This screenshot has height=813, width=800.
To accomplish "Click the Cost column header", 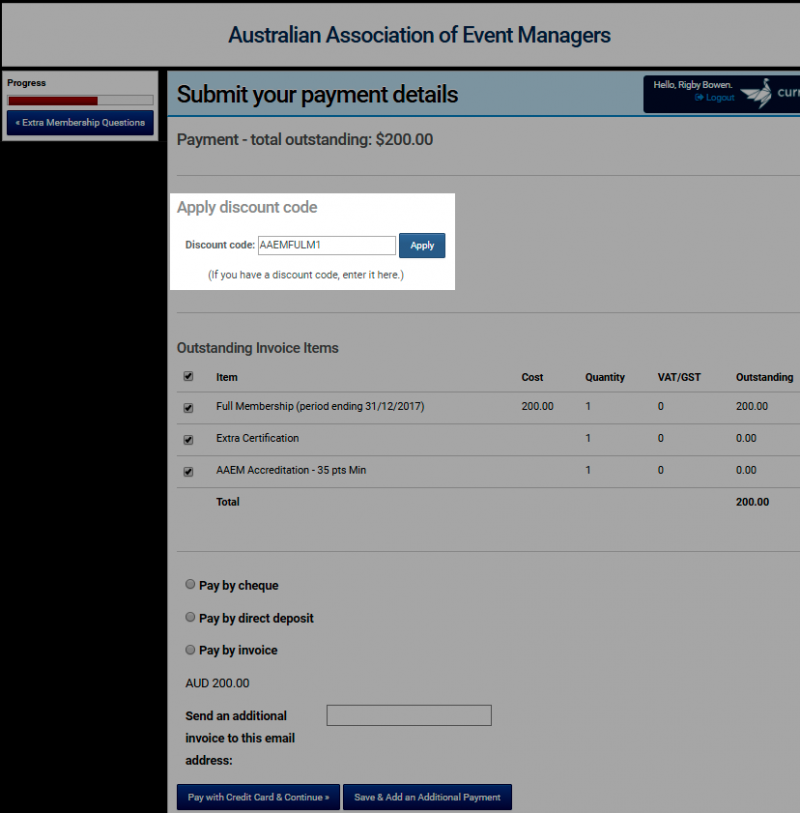I will pos(532,377).
